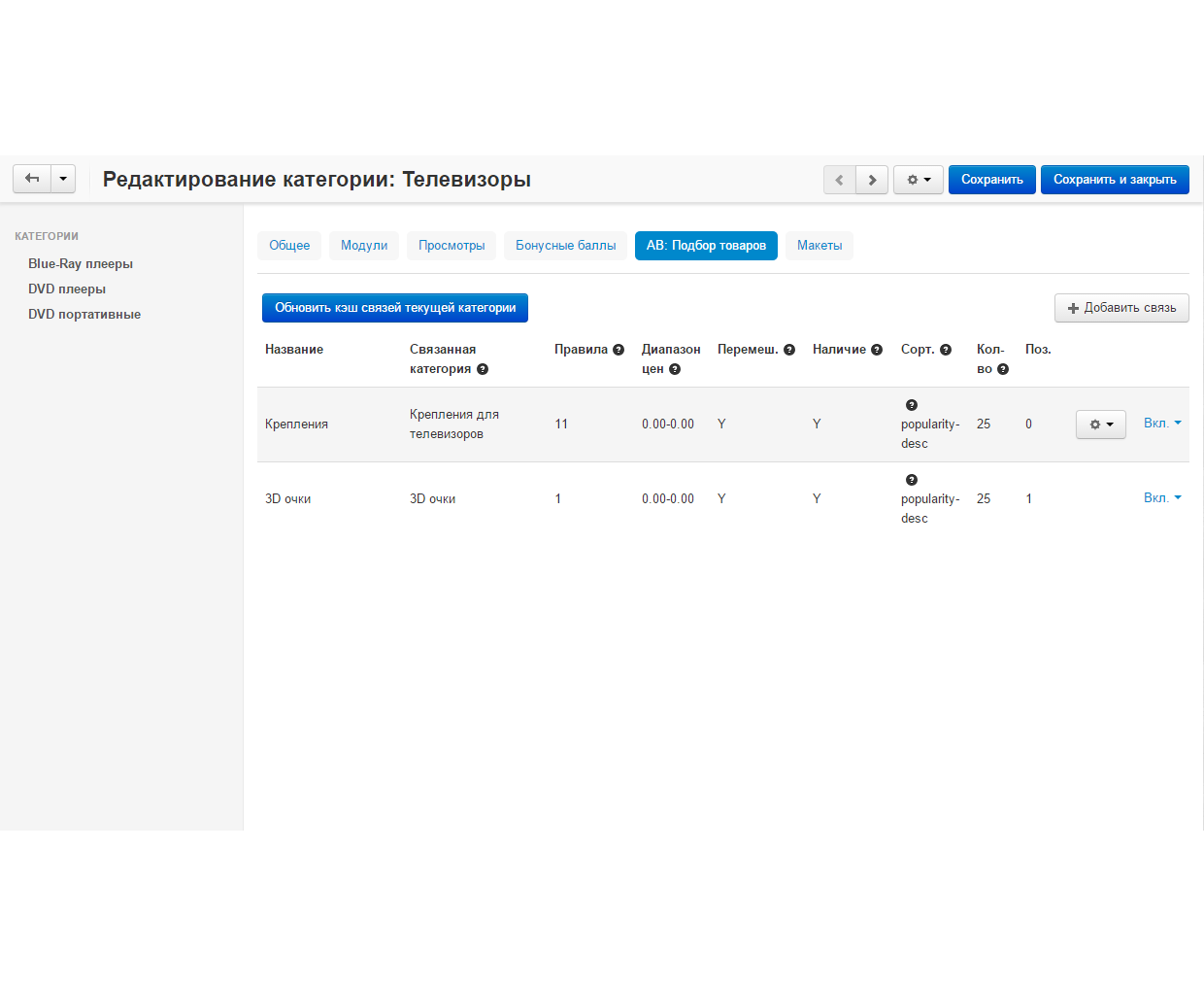Go to previous category with left chevron

pyautogui.click(x=839, y=180)
